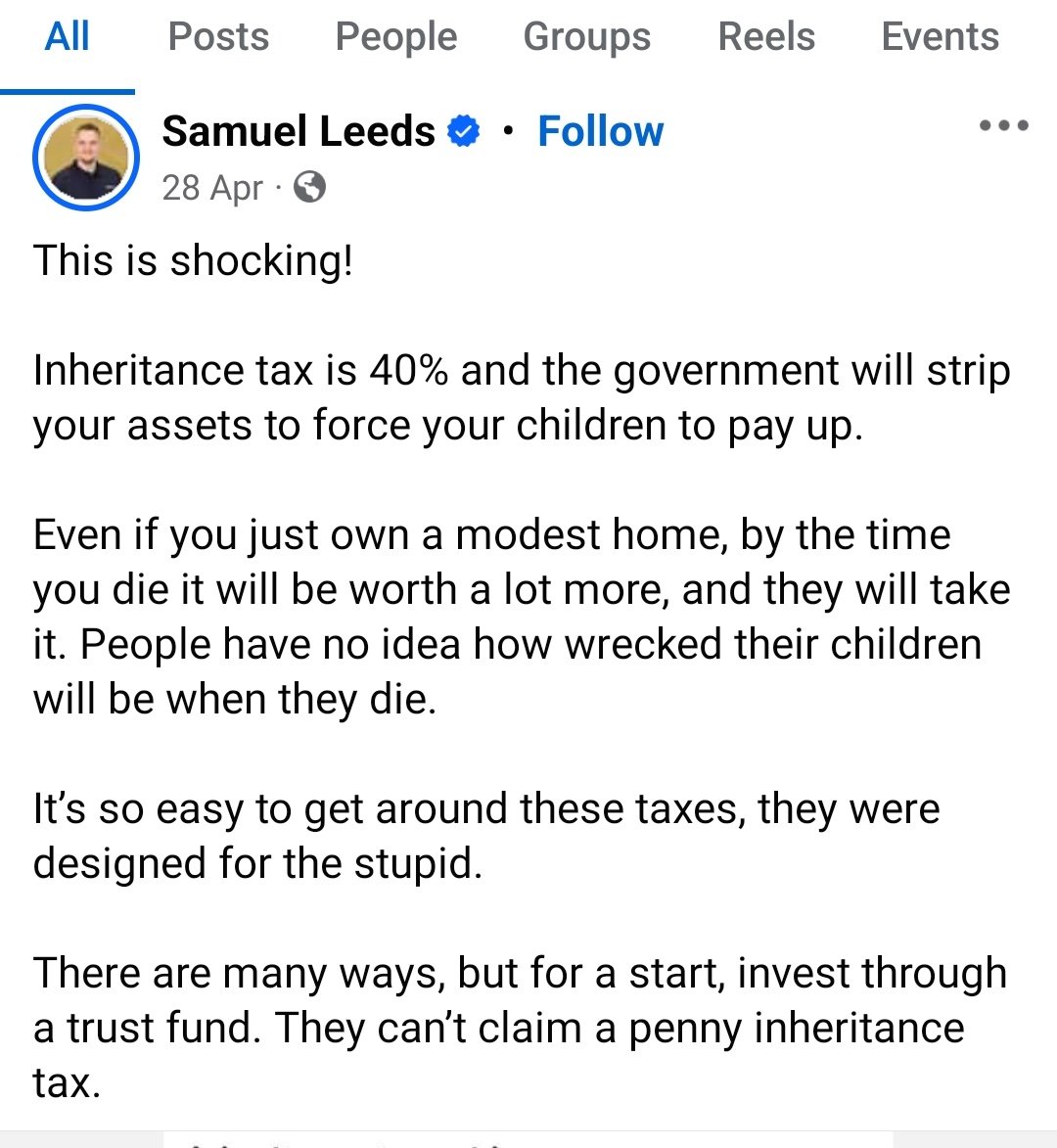Image resolution: width=1057 pixels, height=1148 pixels.
Task: Click the globe public-audience icon
Action: pyautogui.click(x=309, y=186)
